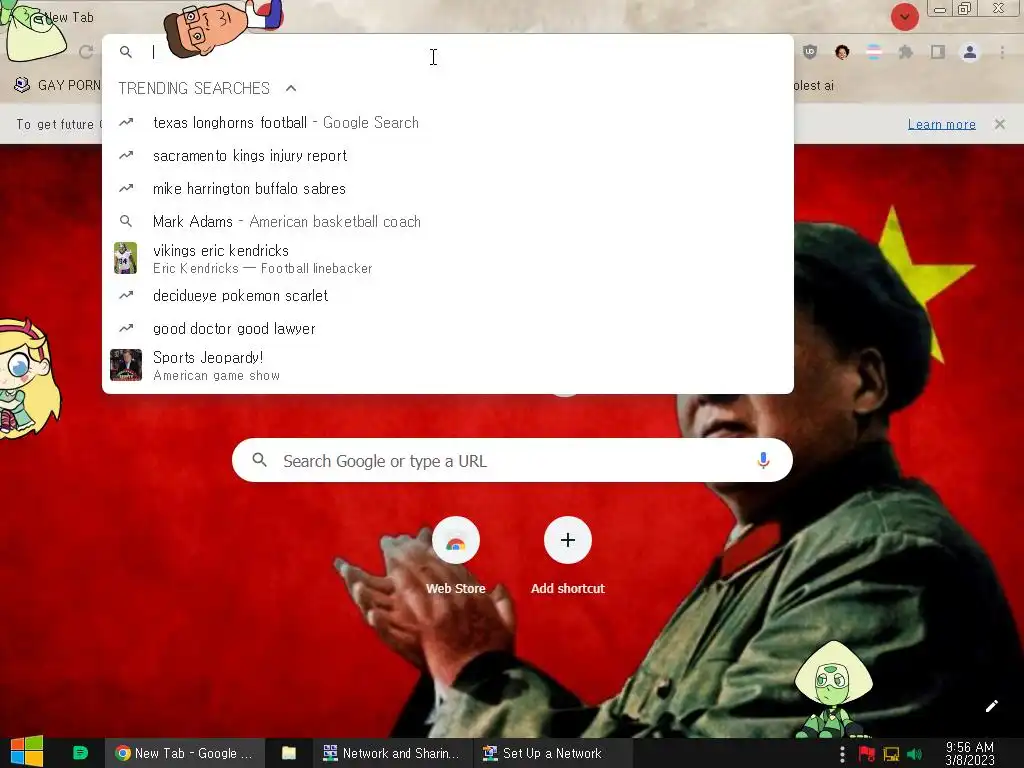Select good doctor good lawyer suggestion
Image resolution: width=1024 pixels, height=768 pixels.
tap(448, 328)
